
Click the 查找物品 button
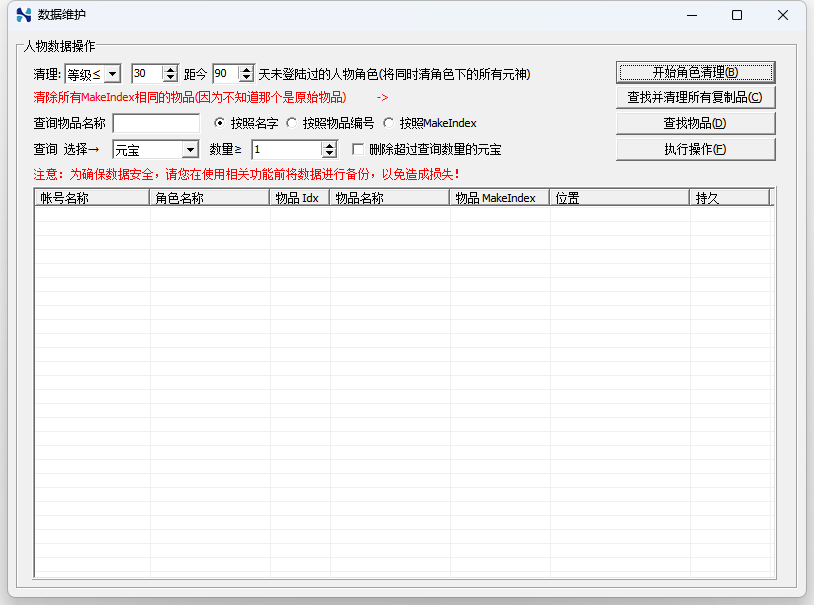click(695, 123)
